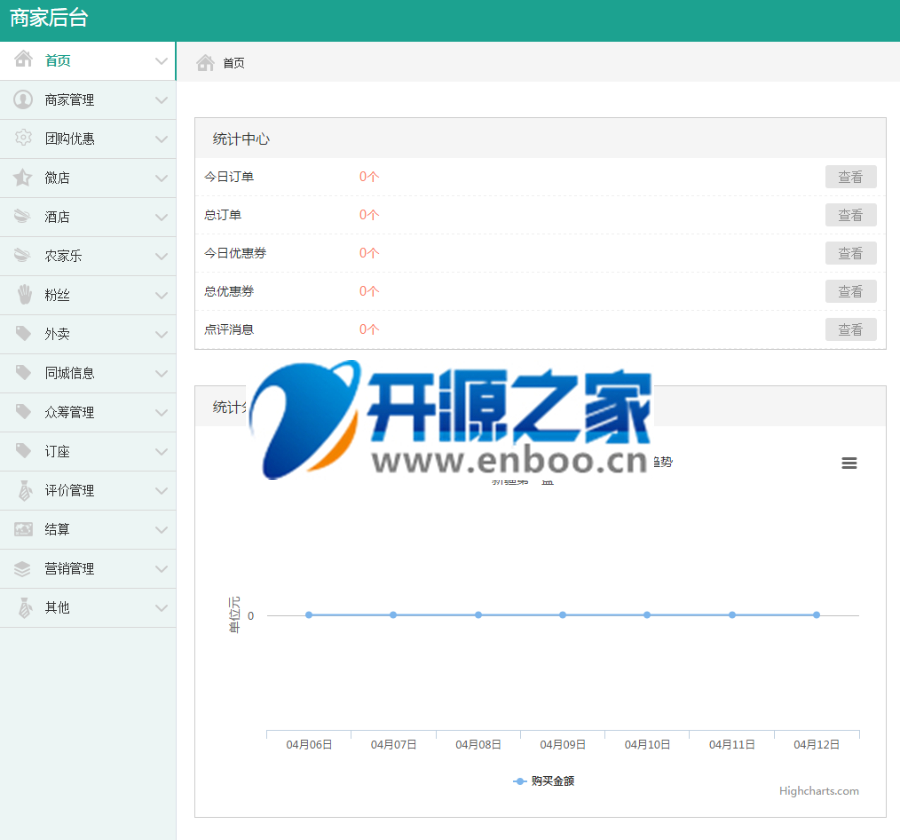The width and height of the screenshot is (900, 840).
Task: Click the 04月08日 axis label
Action: [478, 745]
